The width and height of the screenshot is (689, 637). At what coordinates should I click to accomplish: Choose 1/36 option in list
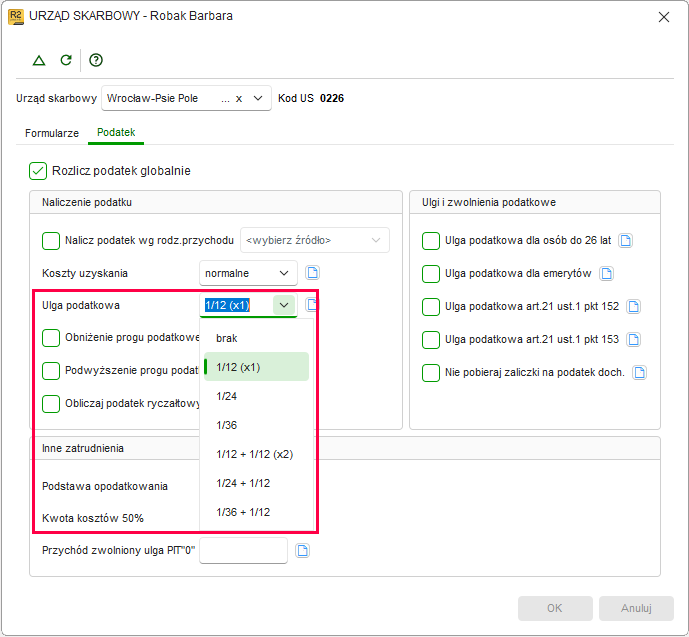click(x=257, y=425)
